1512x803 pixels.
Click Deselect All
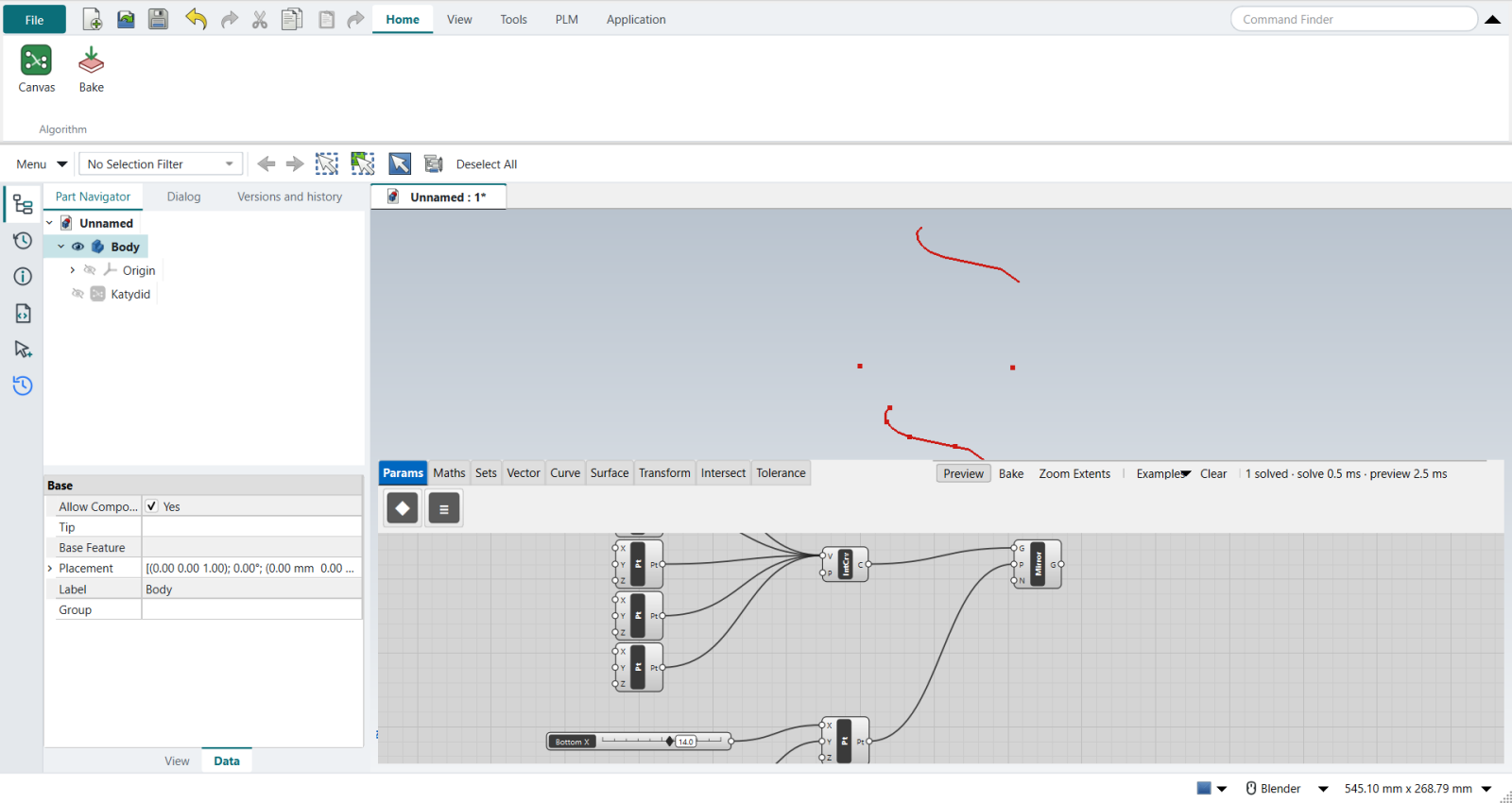click(486, 163)
